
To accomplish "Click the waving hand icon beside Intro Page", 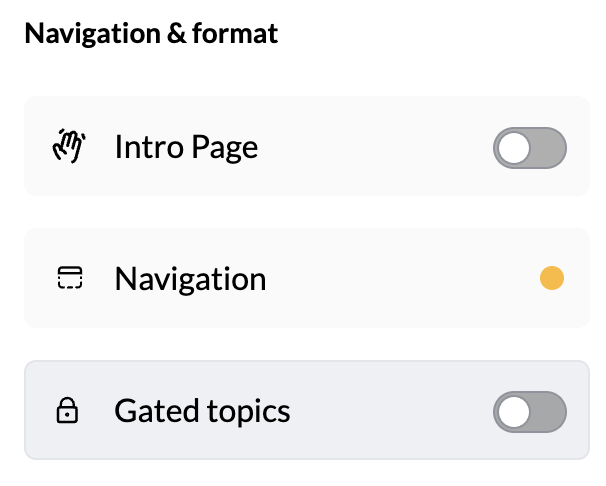I will pos(70,147).
